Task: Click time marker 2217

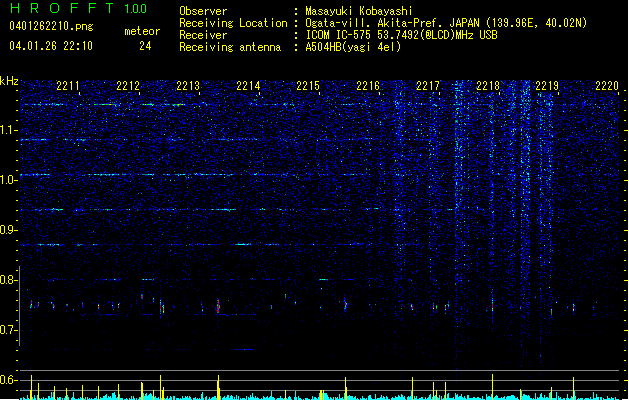Action: click(x=428, y=86)
